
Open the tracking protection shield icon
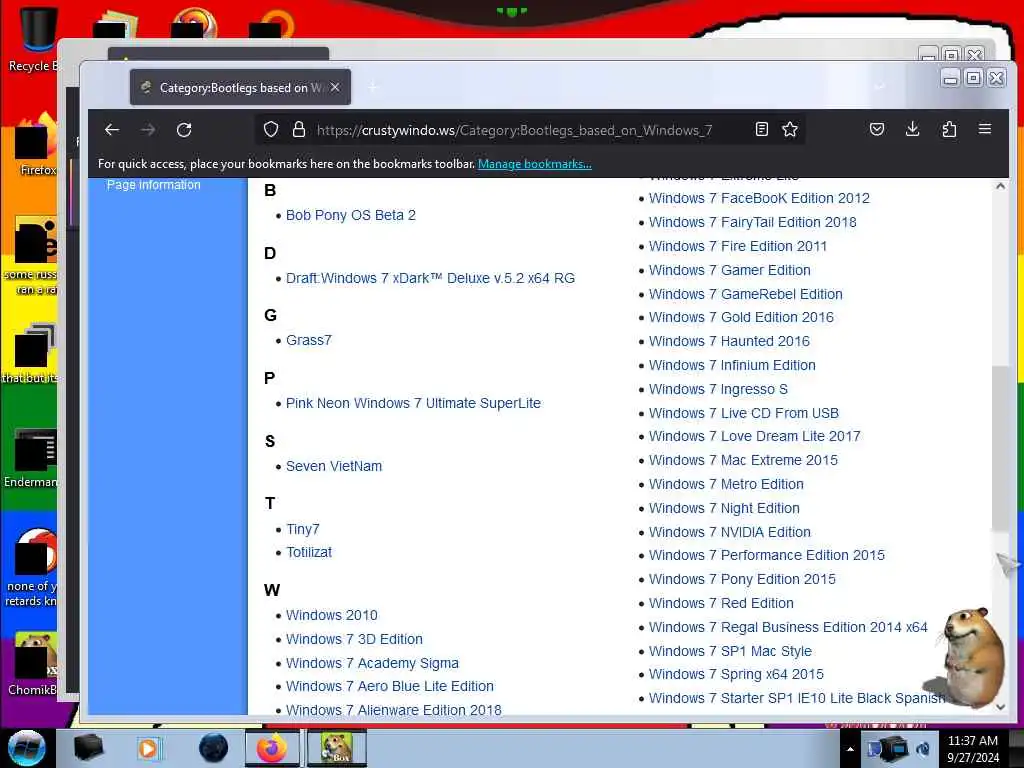271,129
